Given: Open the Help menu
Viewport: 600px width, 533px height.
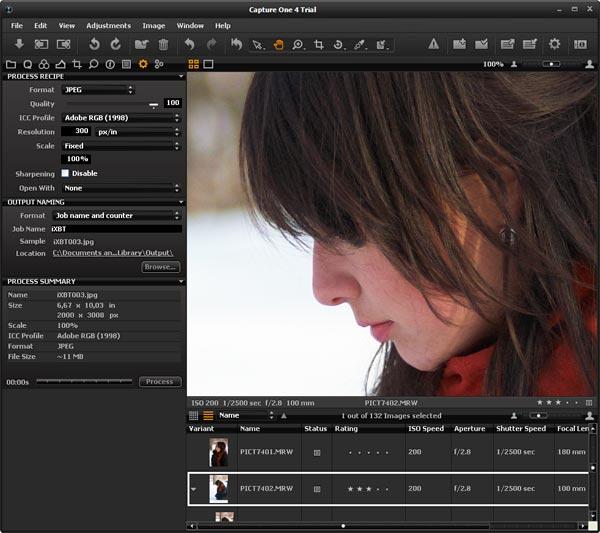Looking at the screenshot, I should (223, 26).
